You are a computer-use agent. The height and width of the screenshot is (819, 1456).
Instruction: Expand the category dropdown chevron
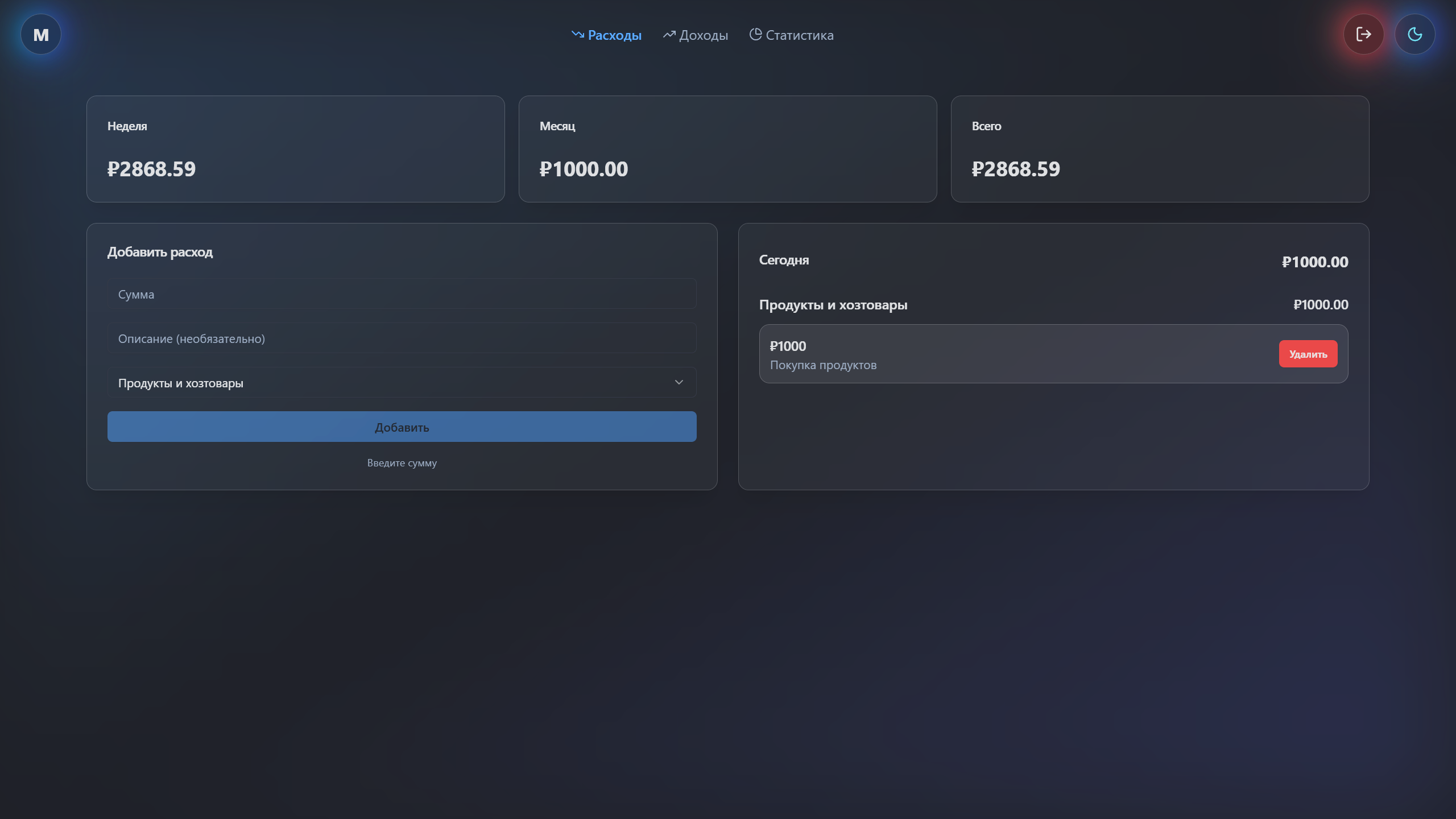click(679, 382)
